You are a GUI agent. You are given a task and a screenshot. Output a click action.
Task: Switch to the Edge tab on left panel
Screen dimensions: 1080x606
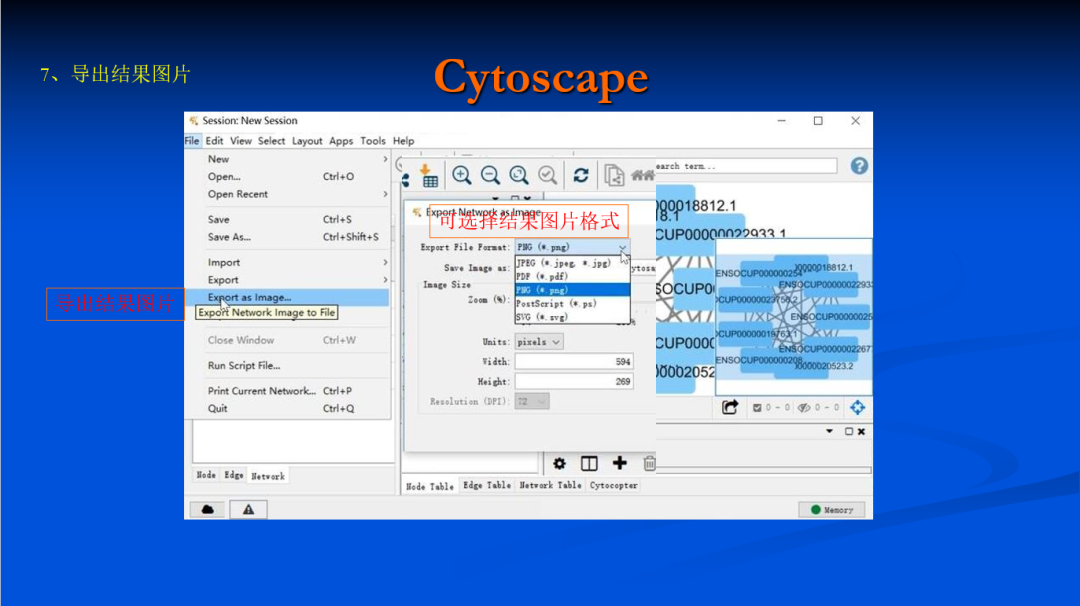click(233, 475)
